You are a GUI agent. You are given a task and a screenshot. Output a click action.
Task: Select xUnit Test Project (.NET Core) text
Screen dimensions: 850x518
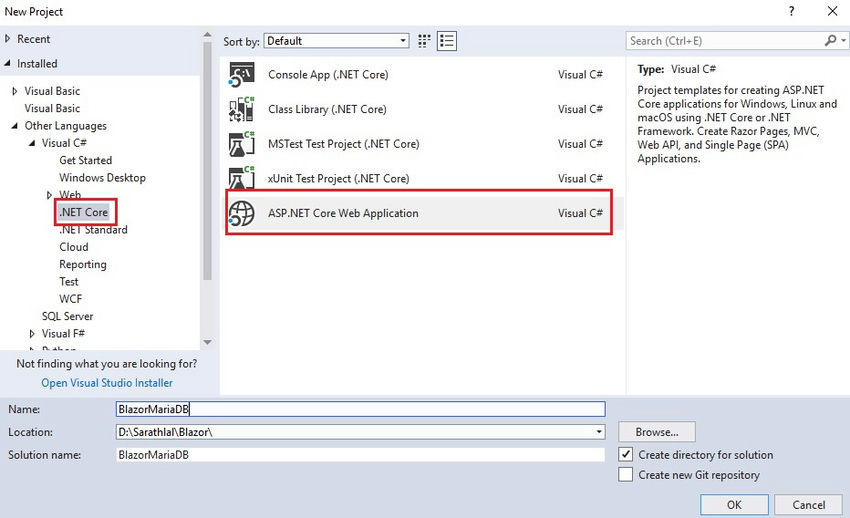point(338,179)
